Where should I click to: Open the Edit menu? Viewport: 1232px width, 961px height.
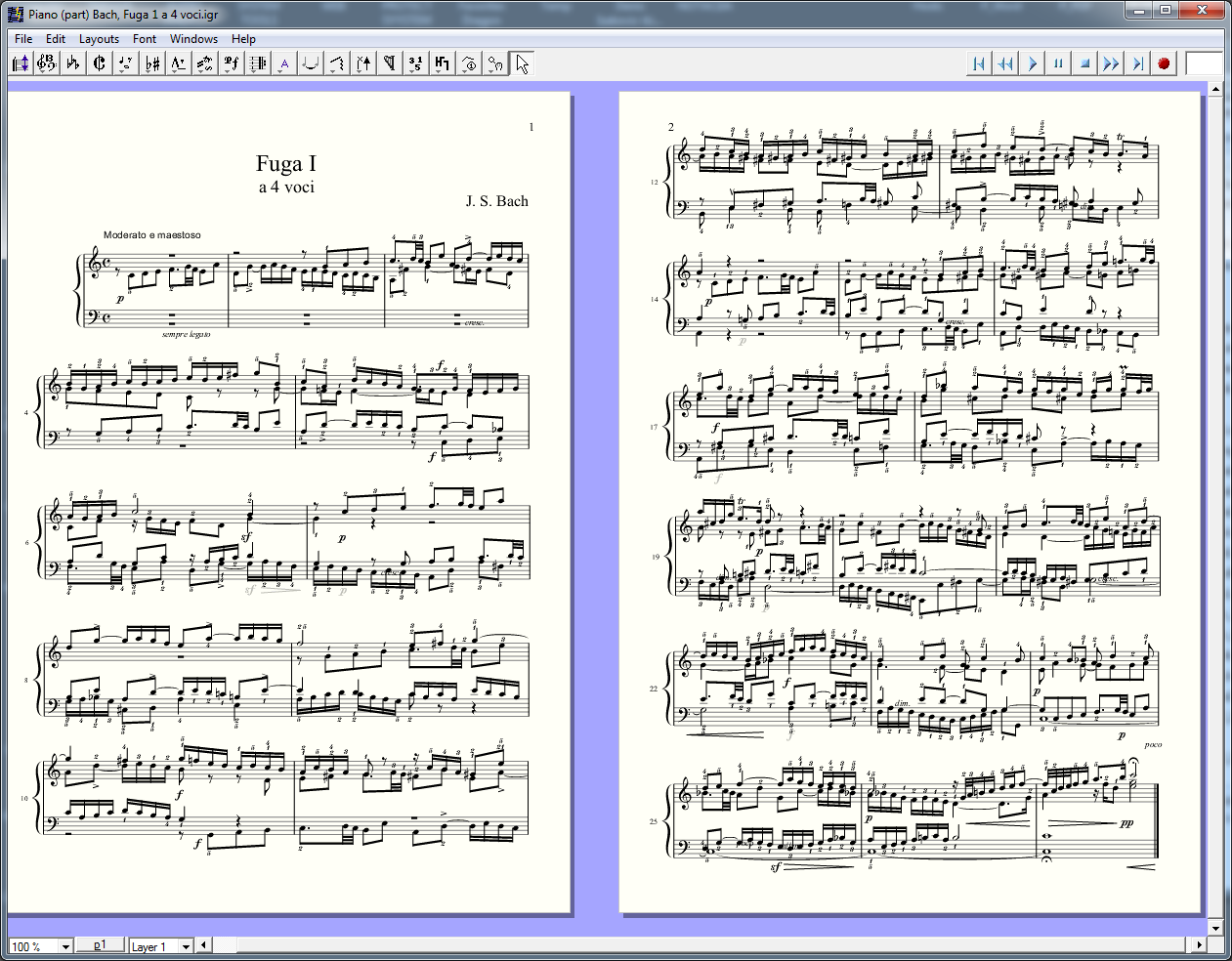[56, 39]
